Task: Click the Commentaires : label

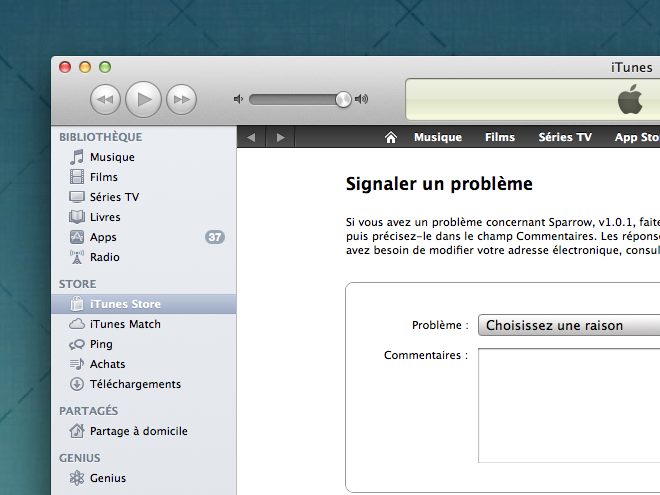Action: pos(426,355)
